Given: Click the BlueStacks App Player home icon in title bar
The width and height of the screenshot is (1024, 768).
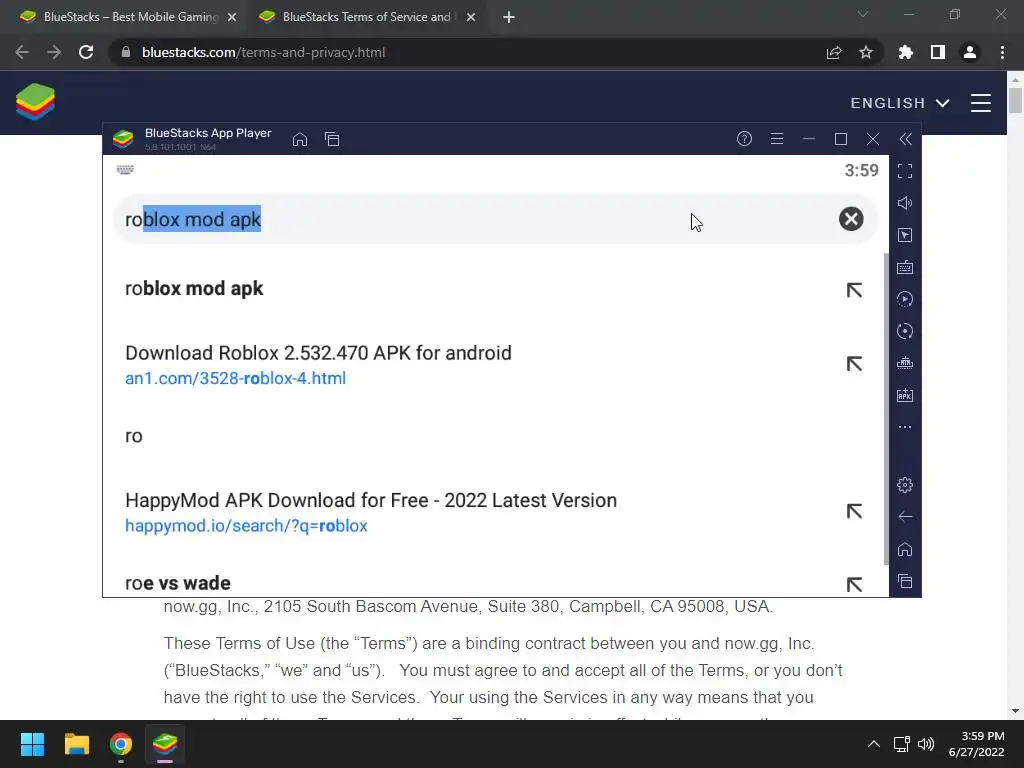Looking at the screenshot, I should (300, 139).
